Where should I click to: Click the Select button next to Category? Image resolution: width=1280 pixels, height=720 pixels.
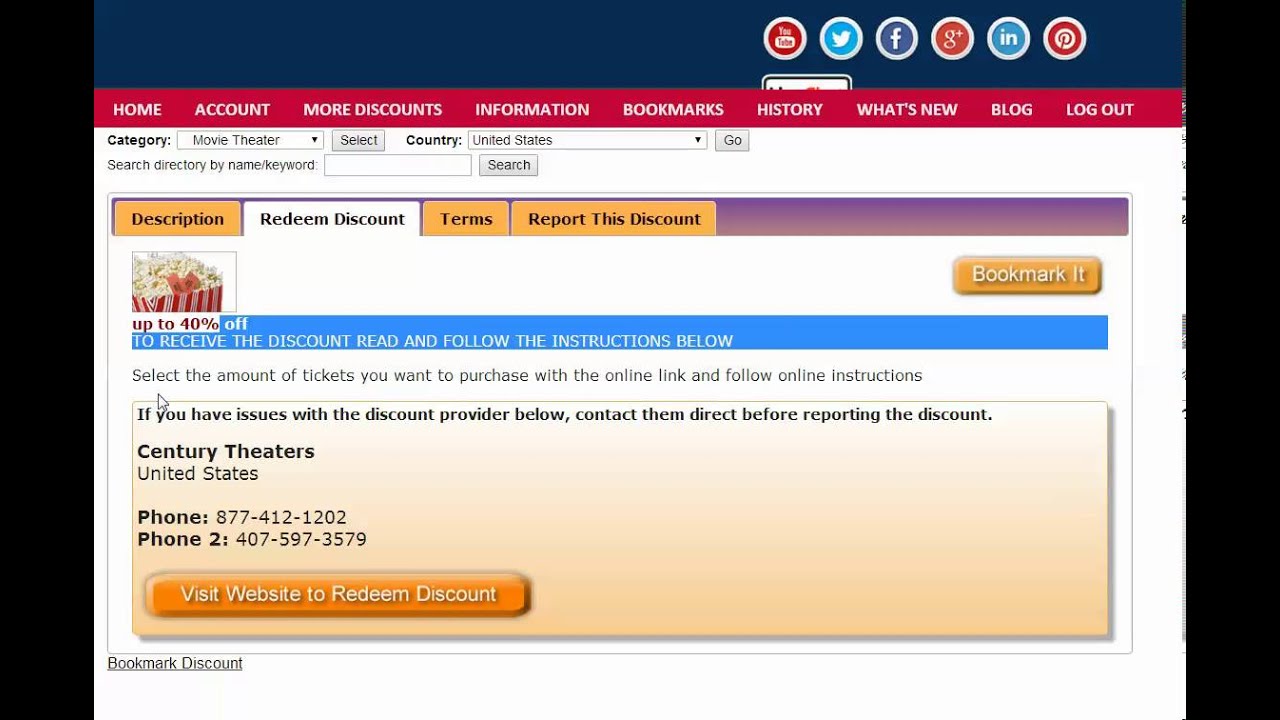358,140
